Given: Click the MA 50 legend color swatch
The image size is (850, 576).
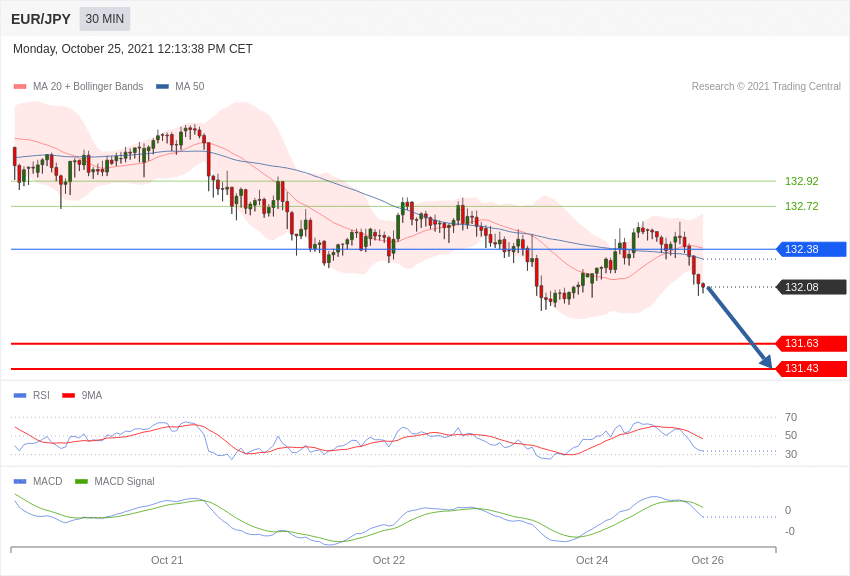Looking at the screenshot, I should tap(162, 87).
